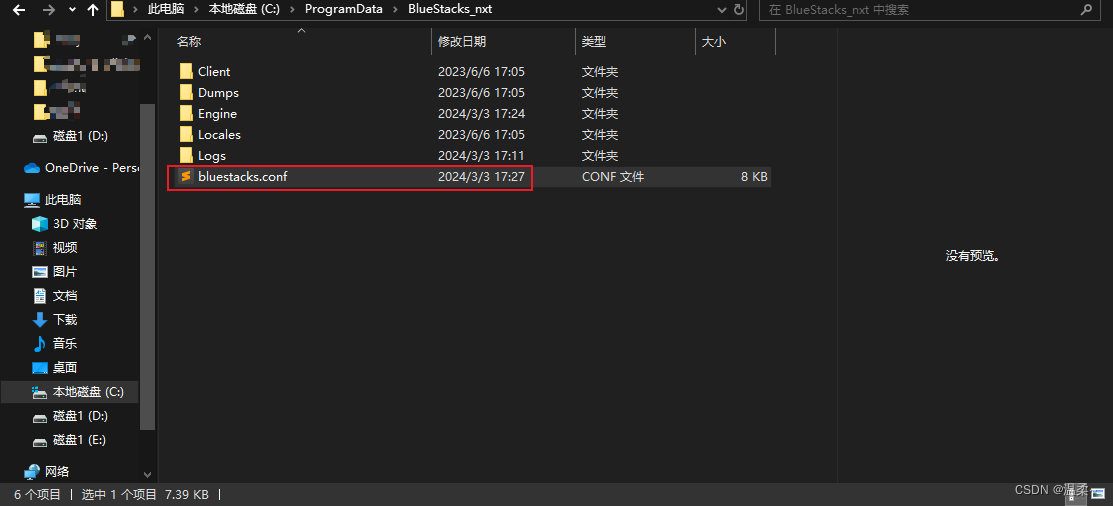Go back with the Back arrow
The image size is (1113, 506).
tap(19, 10)
